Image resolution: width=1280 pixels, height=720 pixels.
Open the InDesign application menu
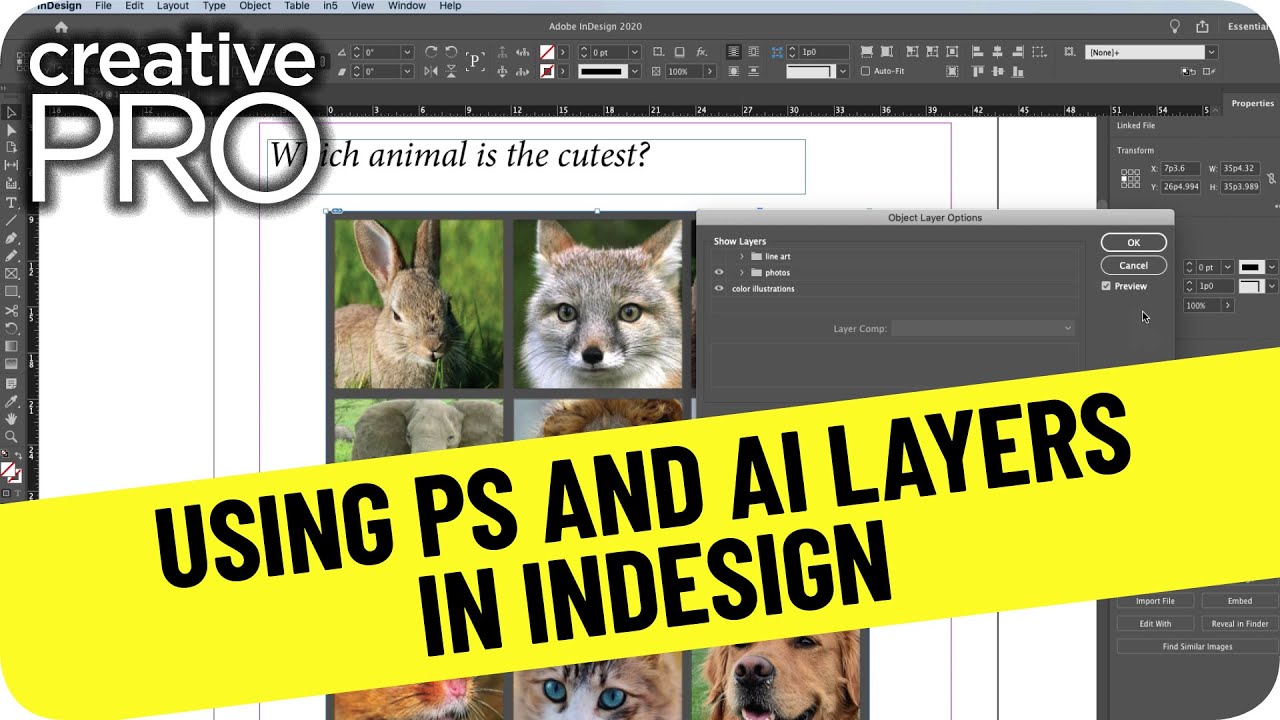pos(61,6)
